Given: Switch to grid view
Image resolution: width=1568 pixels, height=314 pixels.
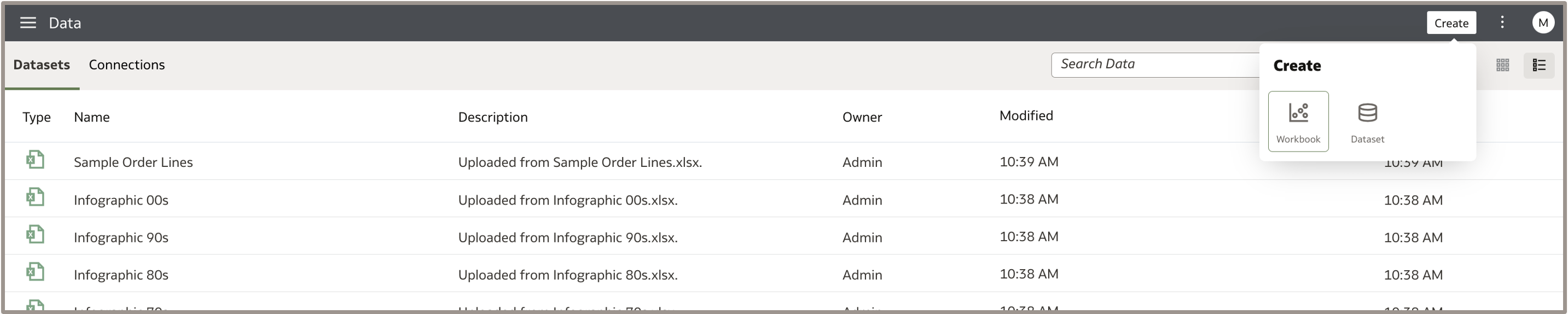Looking at the screenshot, I should pos(1502,65).
